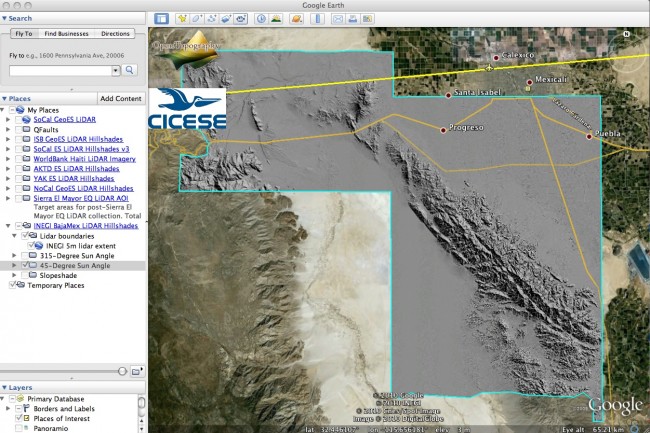Image resolution: width=650 pixels, height=433 pixels.
Task: Click the north compass indicator on the map
Action: point(626,34)
